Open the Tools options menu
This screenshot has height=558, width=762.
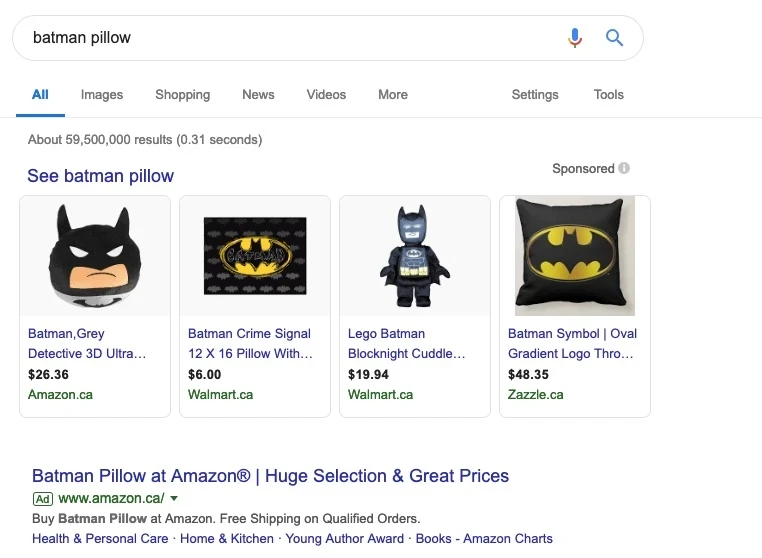[x=608, y=95]
